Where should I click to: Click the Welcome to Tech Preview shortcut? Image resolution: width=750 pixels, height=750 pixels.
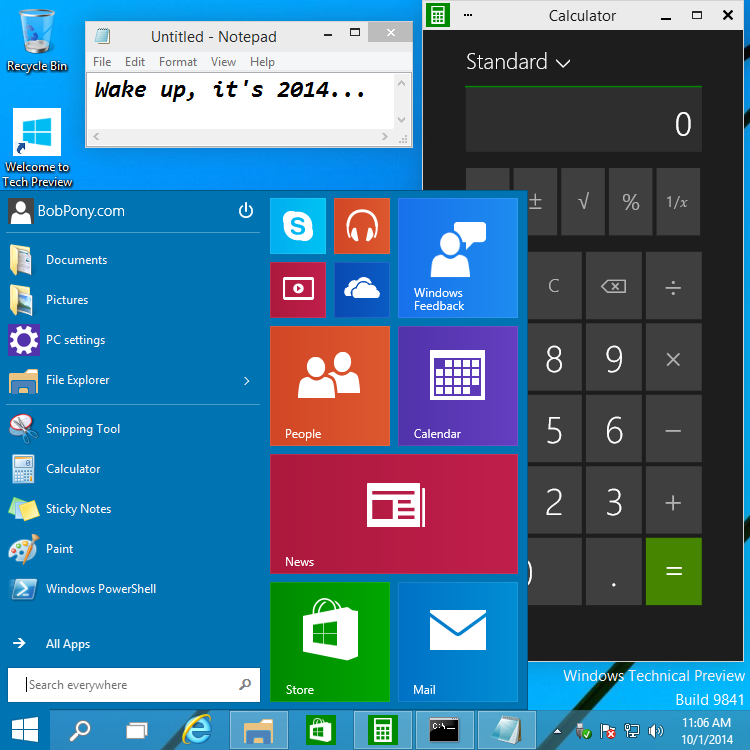pyautogui.click(x=37, y=148)
